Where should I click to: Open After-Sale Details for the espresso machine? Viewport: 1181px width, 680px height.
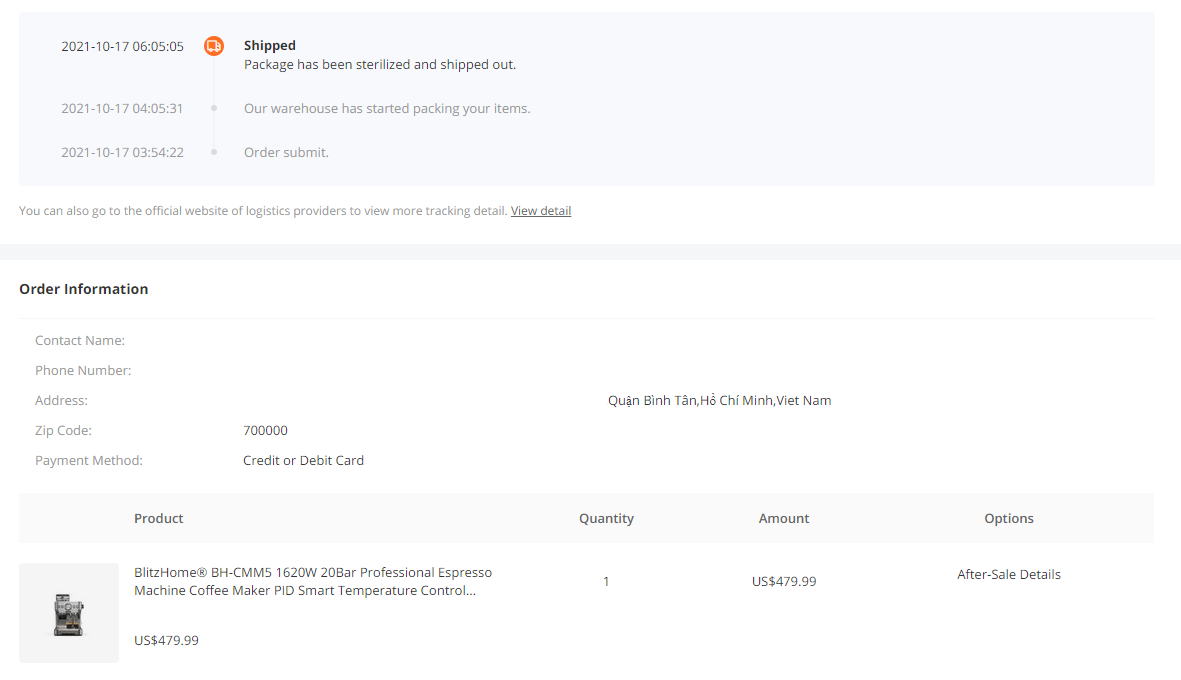tap(1009, 575)
